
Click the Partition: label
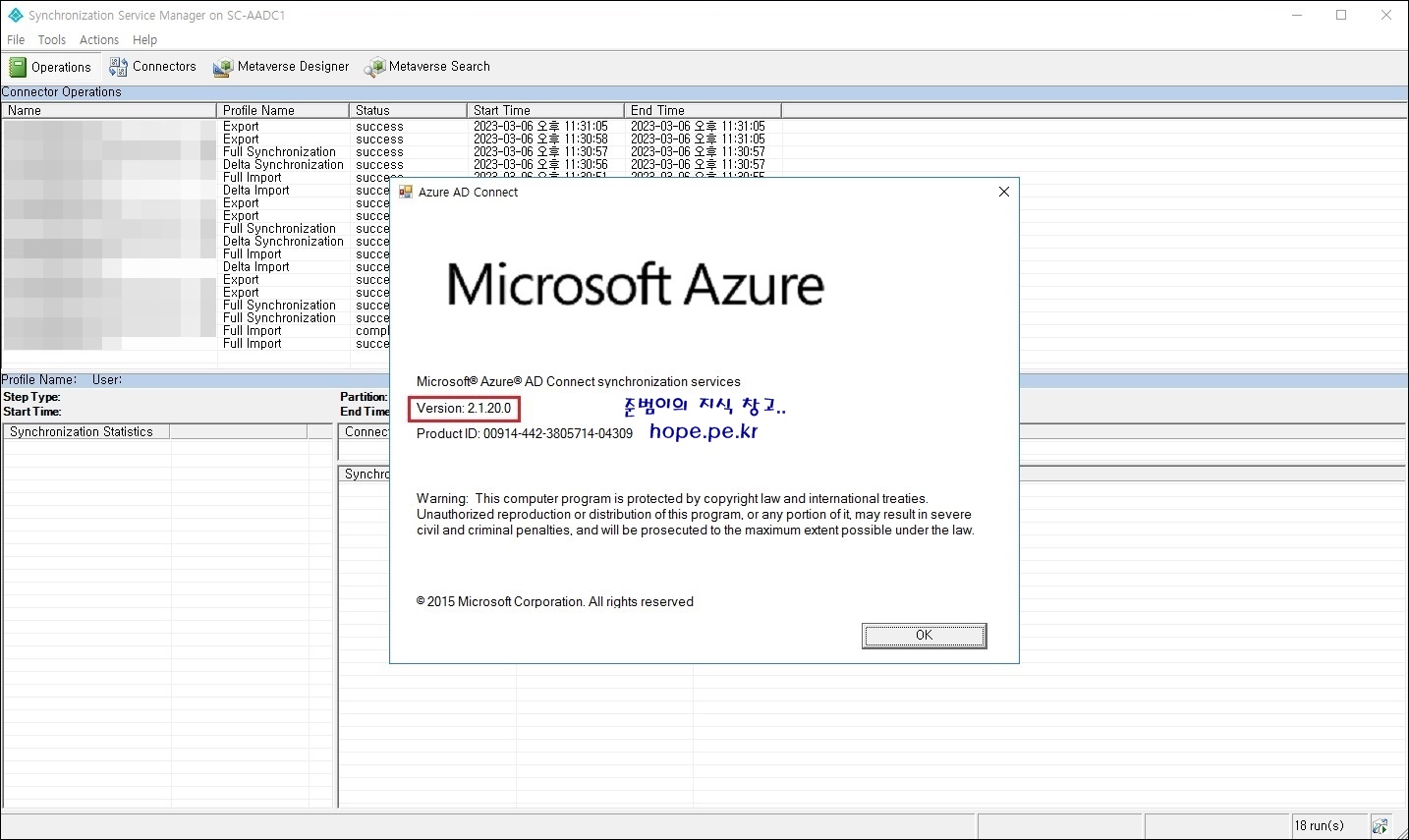click(x=364, y=397)
